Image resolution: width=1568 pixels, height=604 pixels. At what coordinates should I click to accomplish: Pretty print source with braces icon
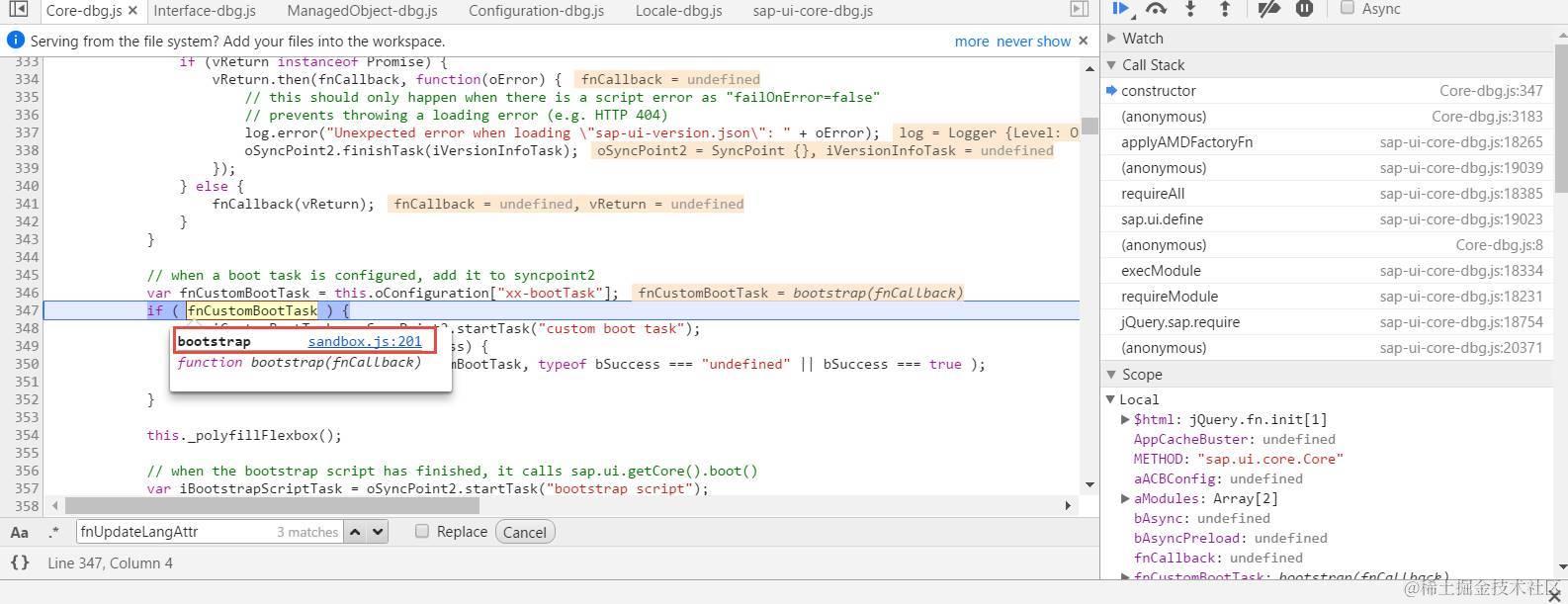tap(19, 562)
